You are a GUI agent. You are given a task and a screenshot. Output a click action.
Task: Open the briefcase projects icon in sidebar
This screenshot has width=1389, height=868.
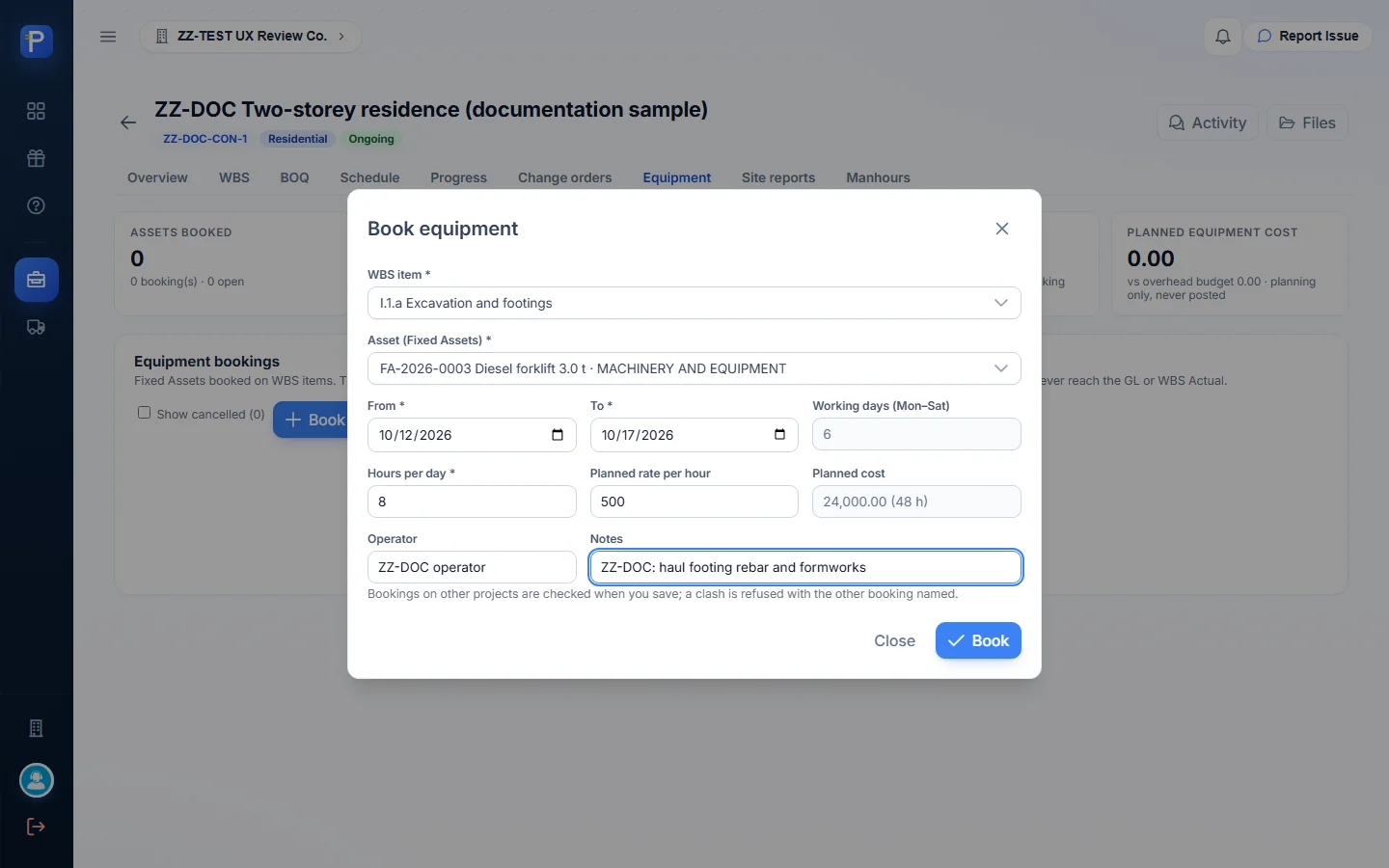click(37, 280)
